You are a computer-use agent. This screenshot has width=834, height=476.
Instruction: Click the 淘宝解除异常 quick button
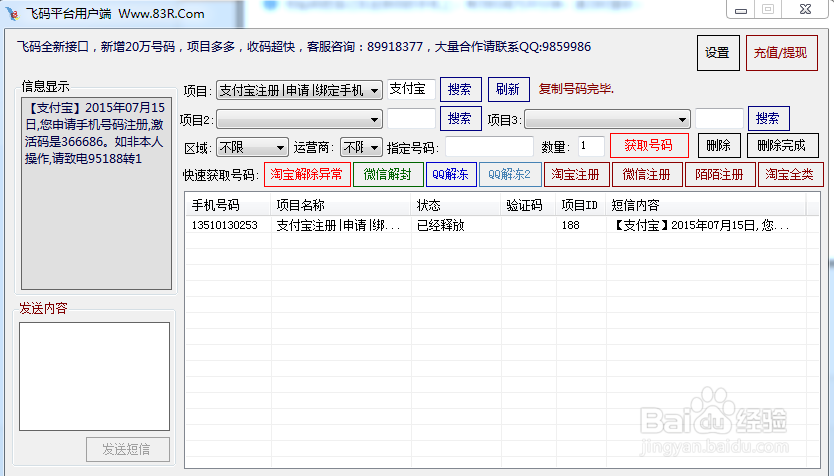[x=307, y=174]
